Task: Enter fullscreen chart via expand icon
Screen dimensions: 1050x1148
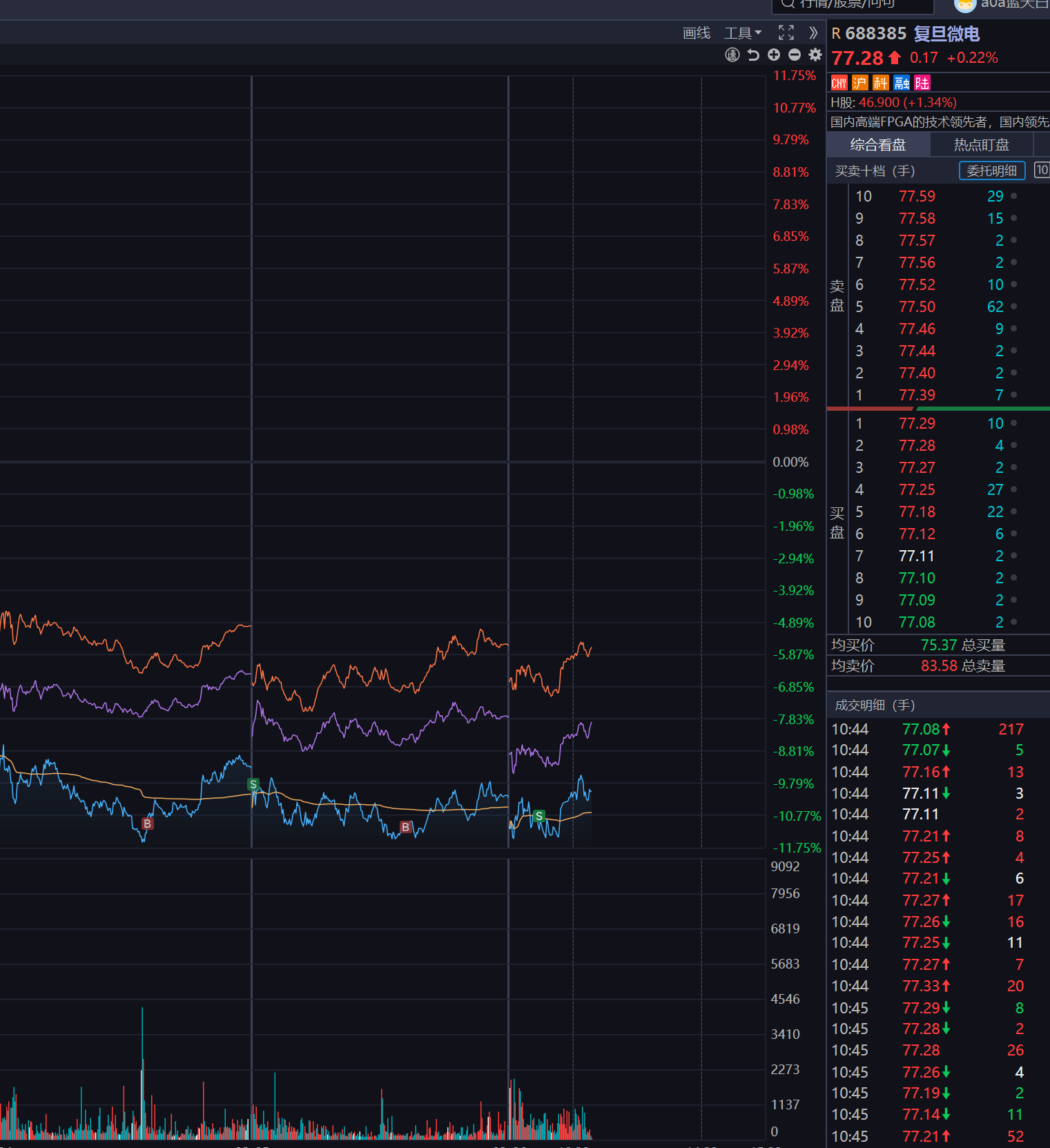Action: [786, 32]
